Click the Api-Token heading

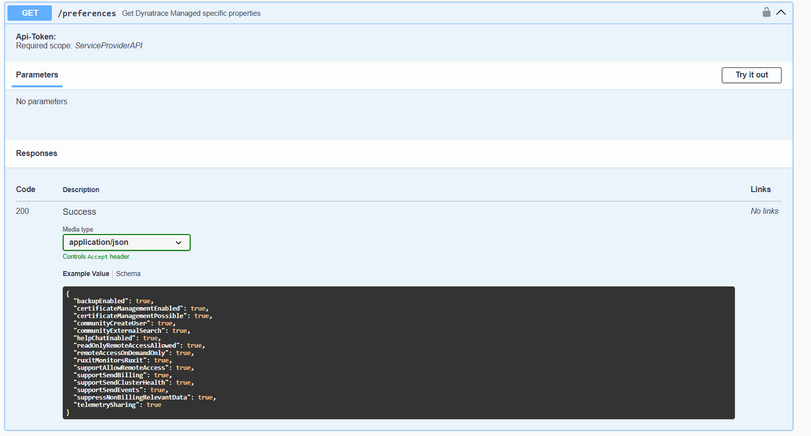(36, 36)
